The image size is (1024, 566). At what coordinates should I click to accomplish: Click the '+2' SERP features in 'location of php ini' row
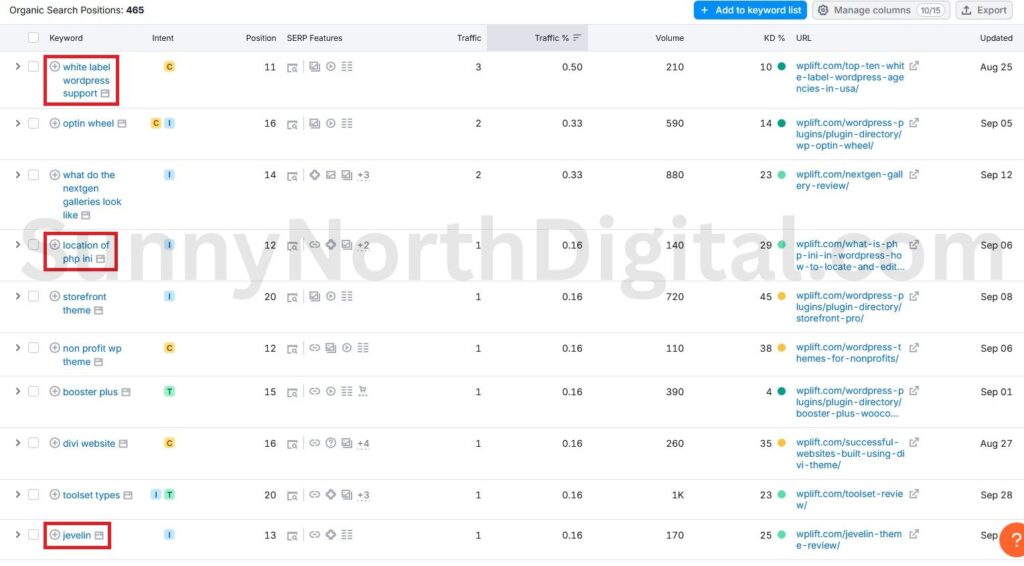363,245
